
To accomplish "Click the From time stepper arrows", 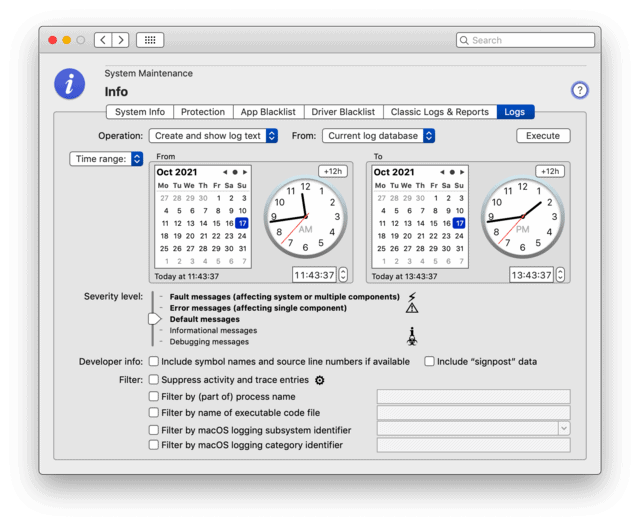I will tap(343, 275).
